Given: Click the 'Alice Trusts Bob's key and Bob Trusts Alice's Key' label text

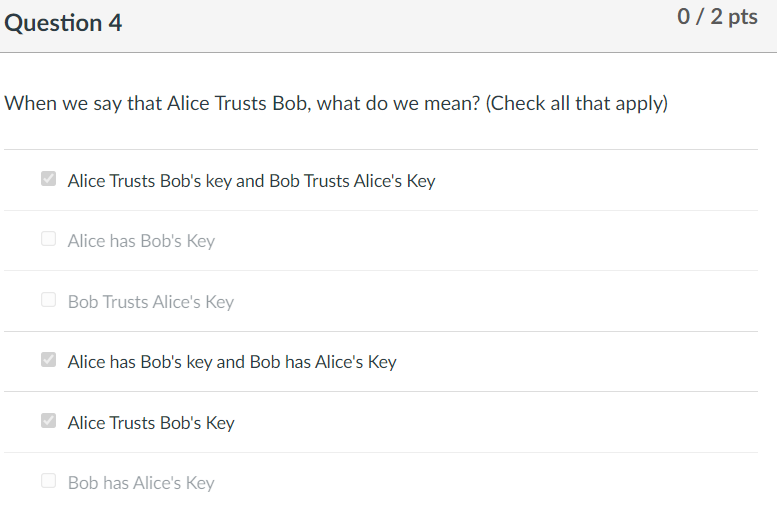Looking at the screenshot, I should click(x=251, y=181).
